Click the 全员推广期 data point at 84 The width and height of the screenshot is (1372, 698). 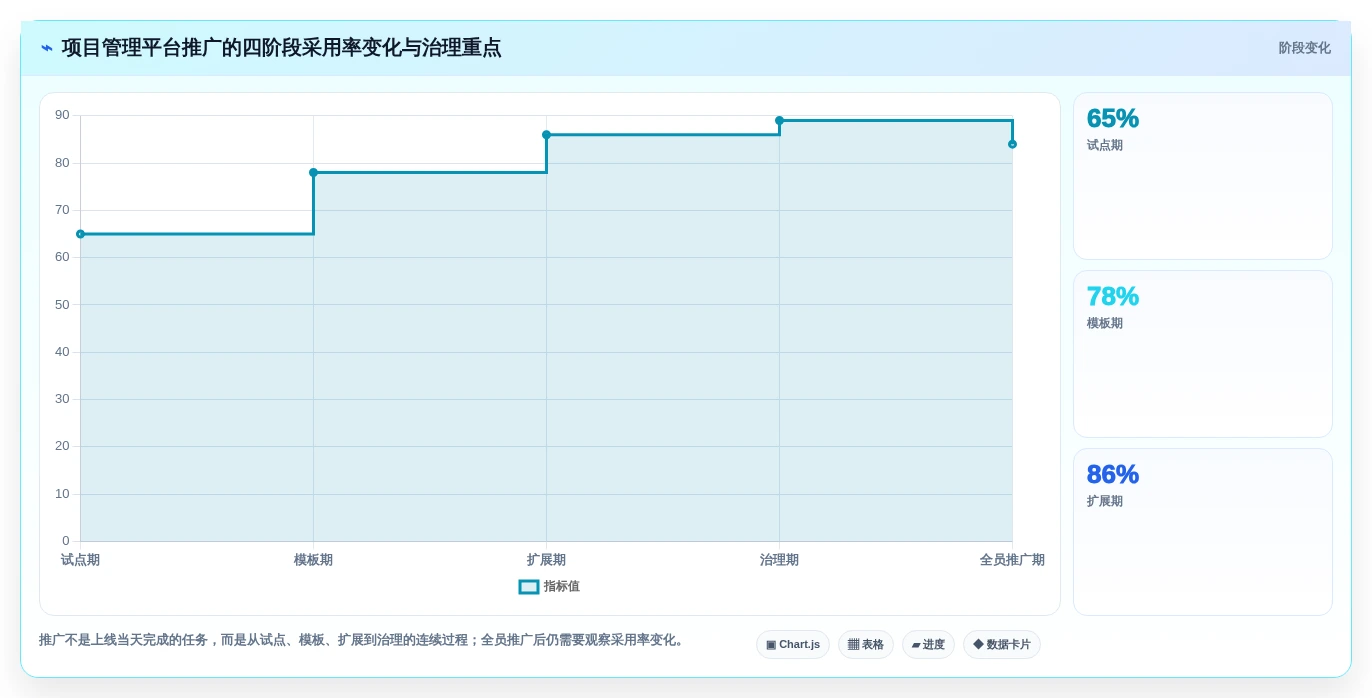[1012, 144]
